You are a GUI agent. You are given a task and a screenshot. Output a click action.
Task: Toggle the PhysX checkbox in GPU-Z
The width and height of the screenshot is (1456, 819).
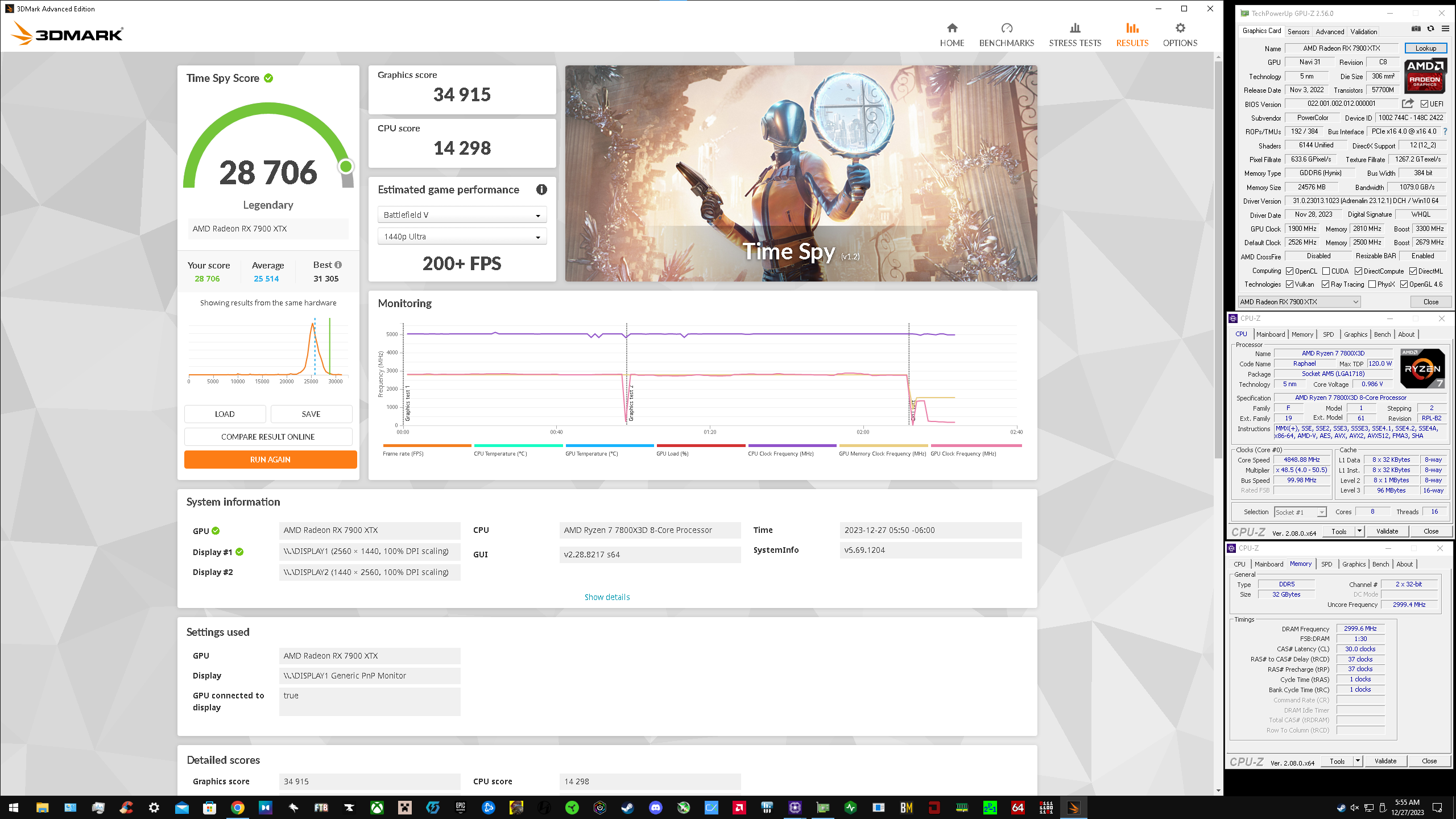(x=1372, y=284)
